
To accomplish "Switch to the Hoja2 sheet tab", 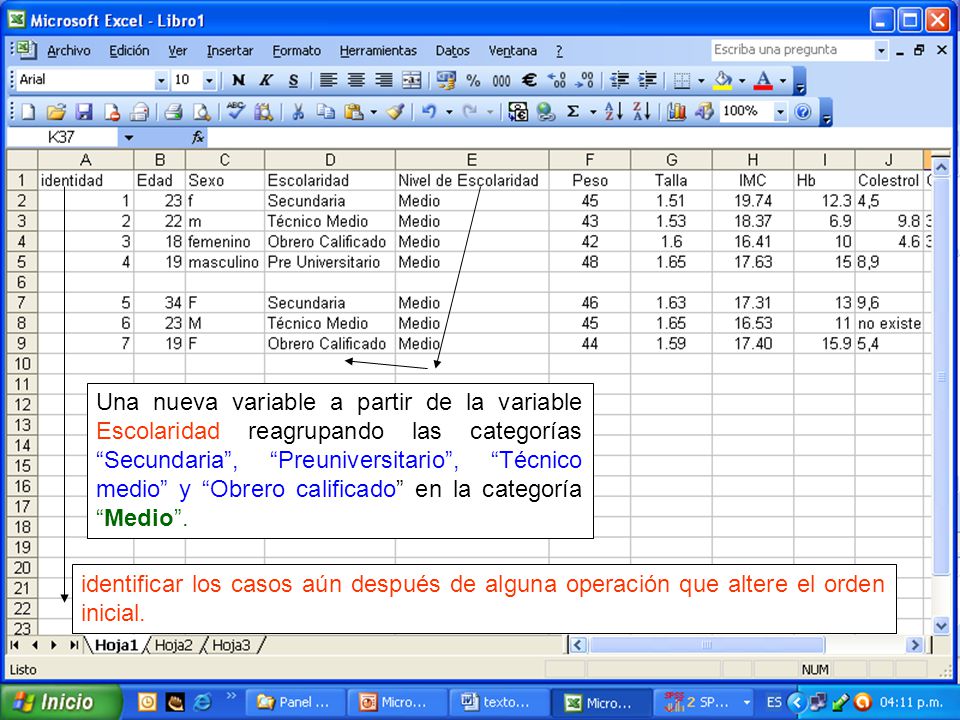I will 173,645.
